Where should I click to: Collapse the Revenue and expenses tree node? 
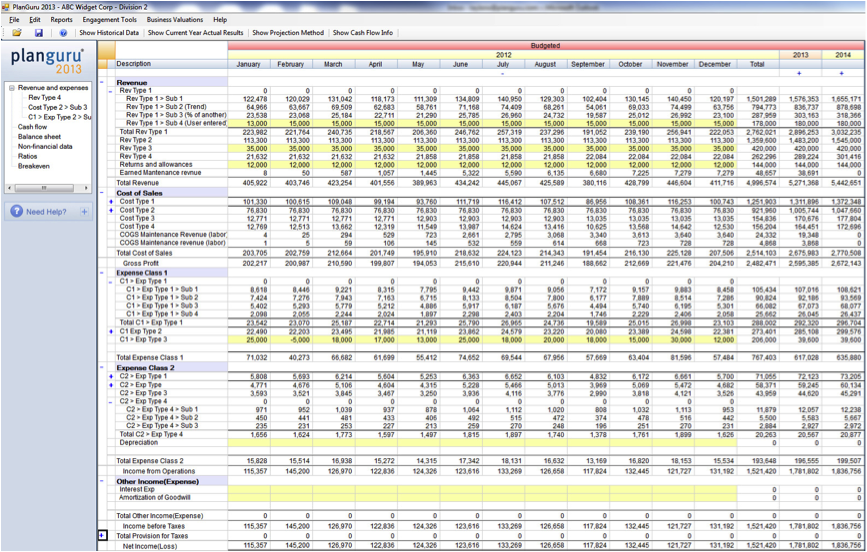click(x=12, y=88)
